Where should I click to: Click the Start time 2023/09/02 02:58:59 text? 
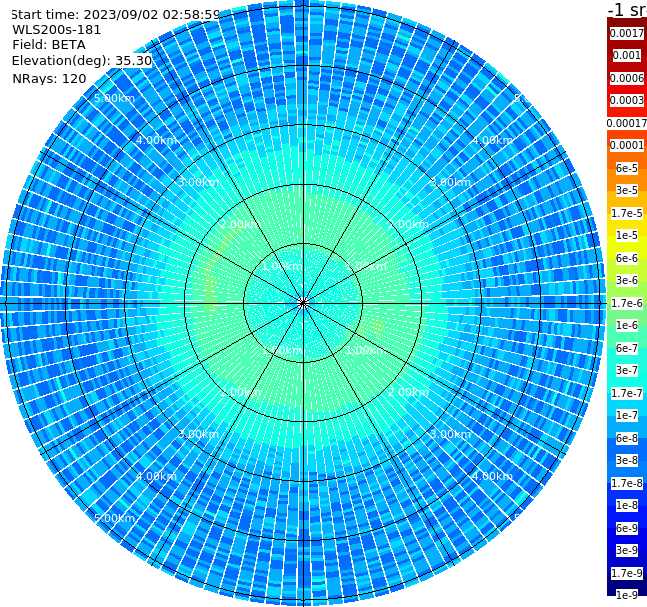pyautogui.click(x=116, y=15)
